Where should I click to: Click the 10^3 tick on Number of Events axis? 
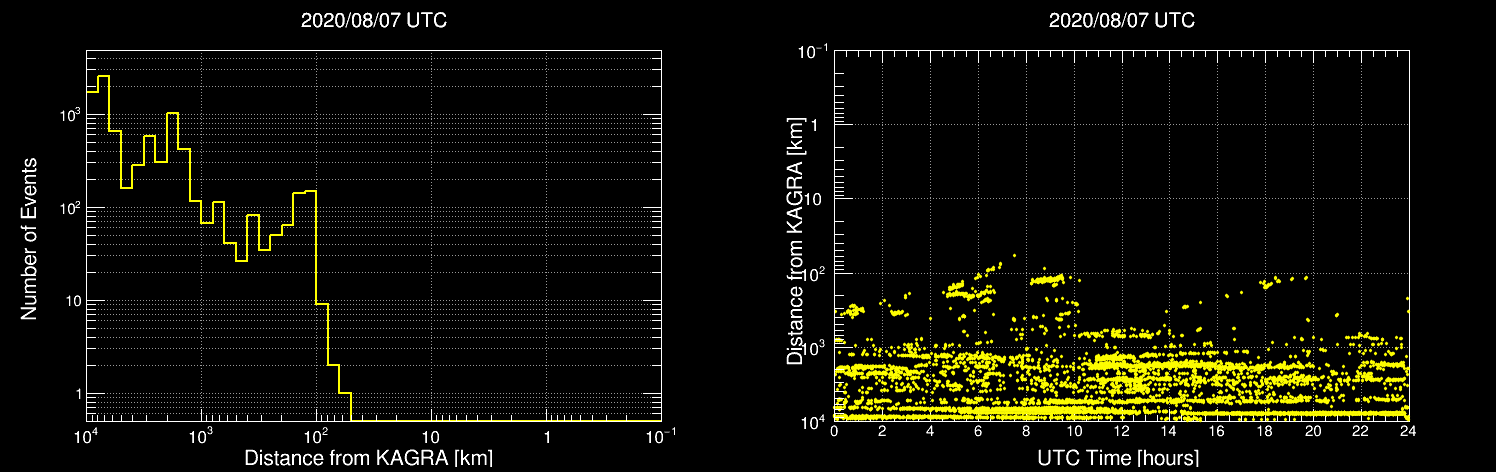(68, 114)
